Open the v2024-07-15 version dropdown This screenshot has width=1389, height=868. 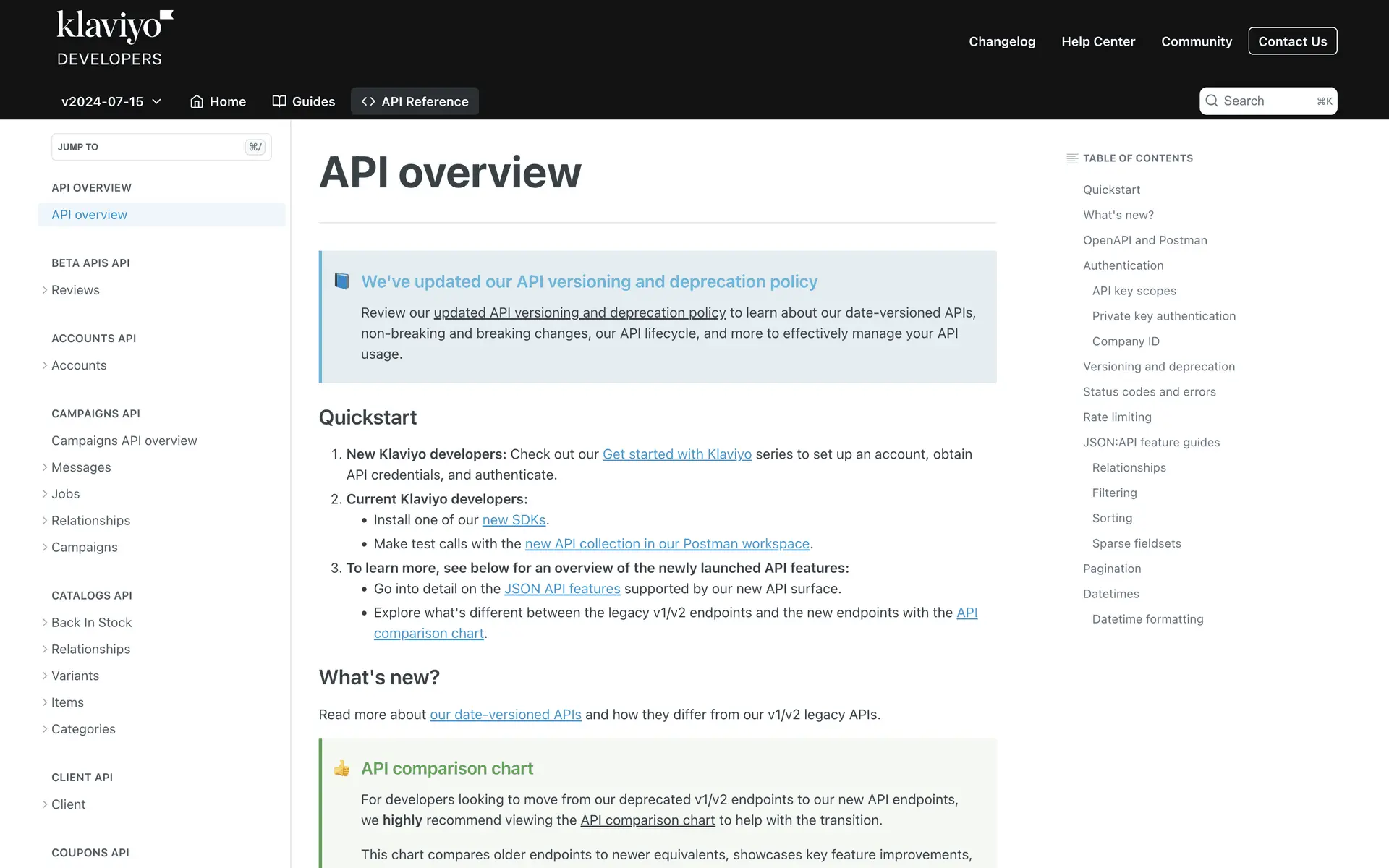tap(111, 101)
